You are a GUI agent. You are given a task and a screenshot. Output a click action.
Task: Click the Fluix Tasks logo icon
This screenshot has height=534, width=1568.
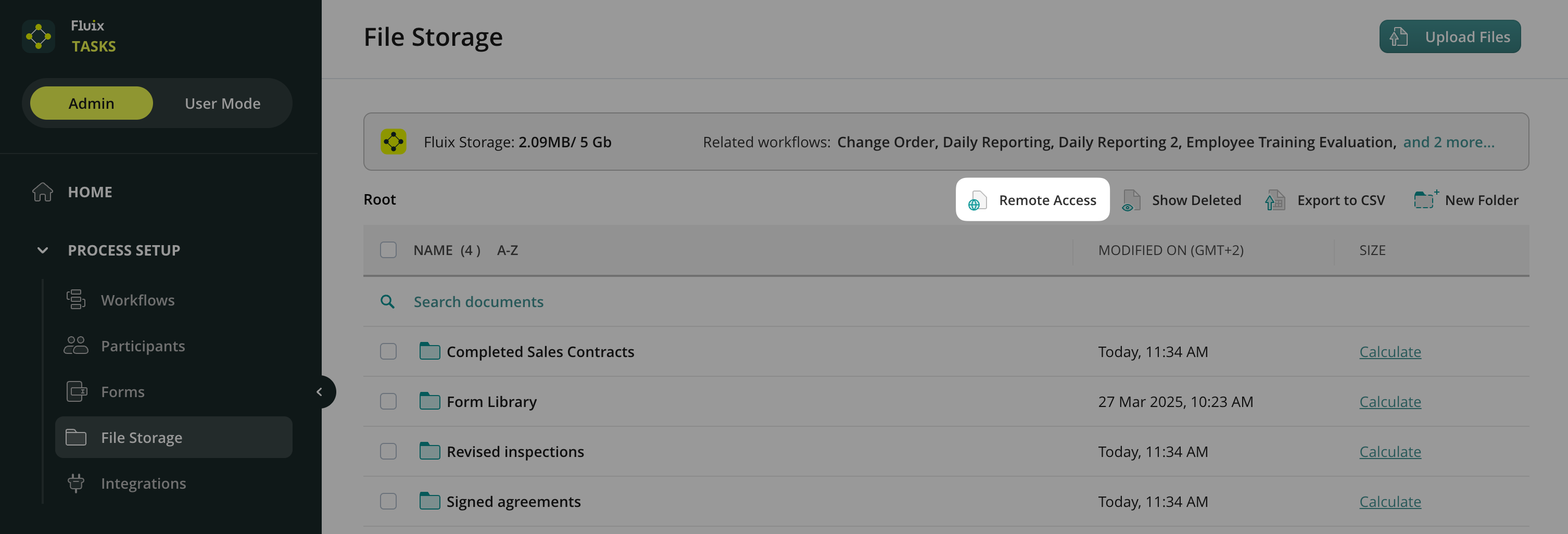click(39, 36)
